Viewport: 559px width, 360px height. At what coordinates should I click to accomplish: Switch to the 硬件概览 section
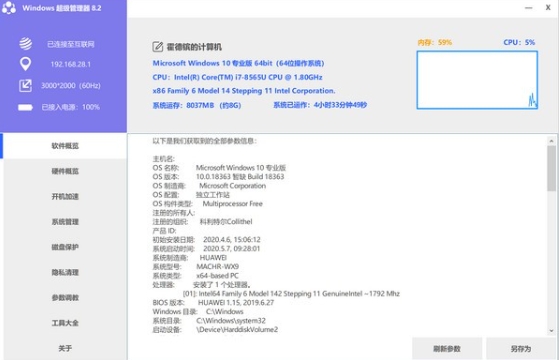click(x=65, y=171)
